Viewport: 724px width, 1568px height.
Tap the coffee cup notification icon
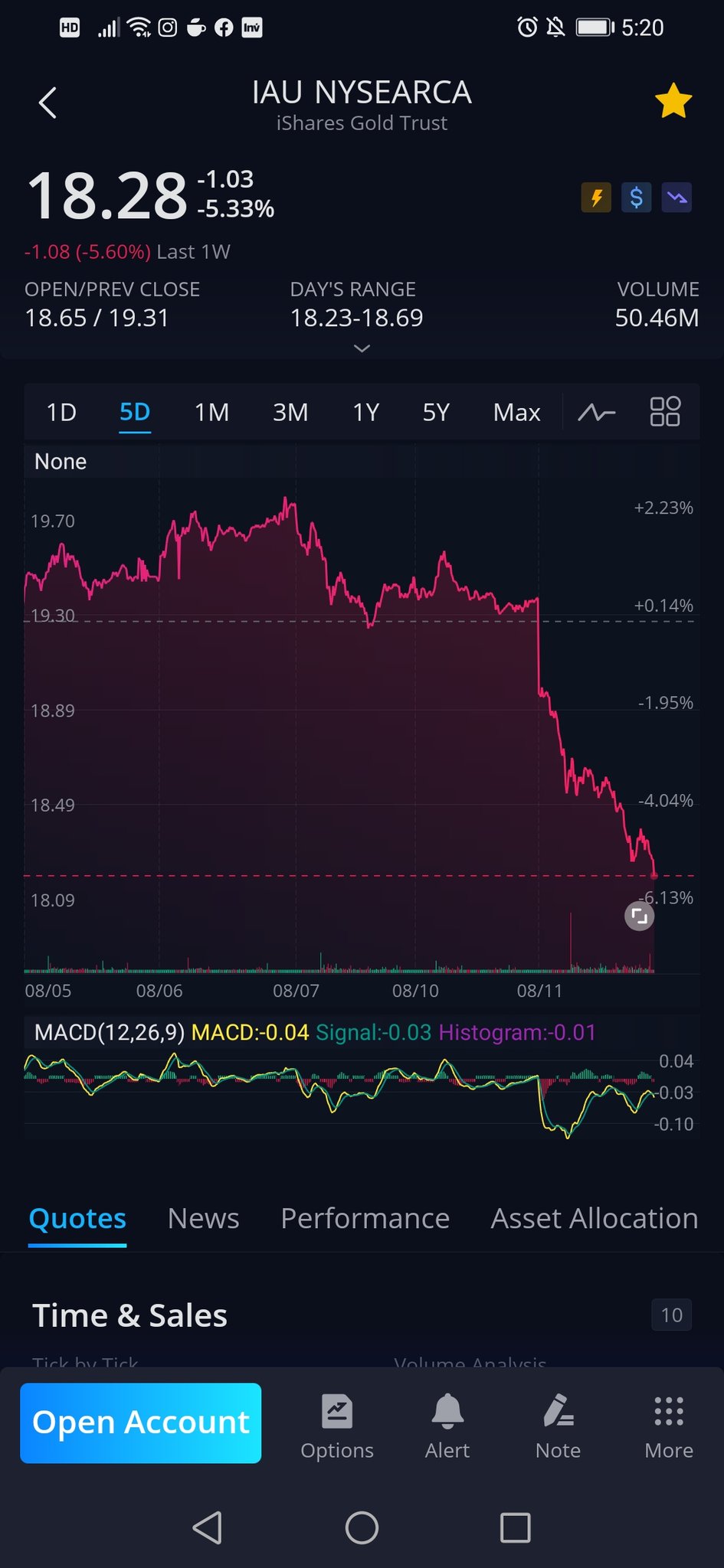pyautogui.click(x=196, y=28)
